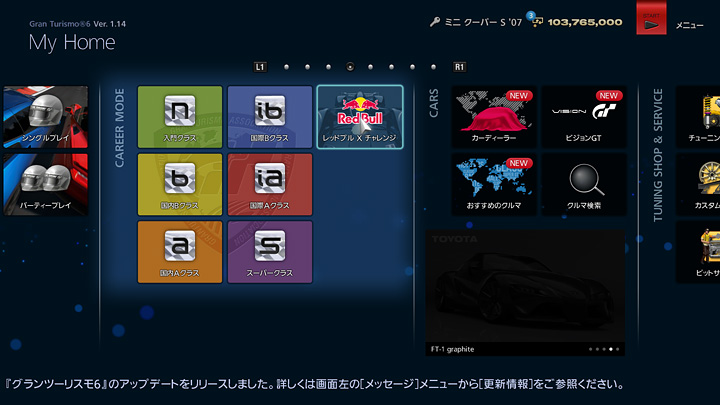The image size is (720, 405).
Task: Select the current car Mini Cooper S '07 label
Action: [x=477, y=22]
